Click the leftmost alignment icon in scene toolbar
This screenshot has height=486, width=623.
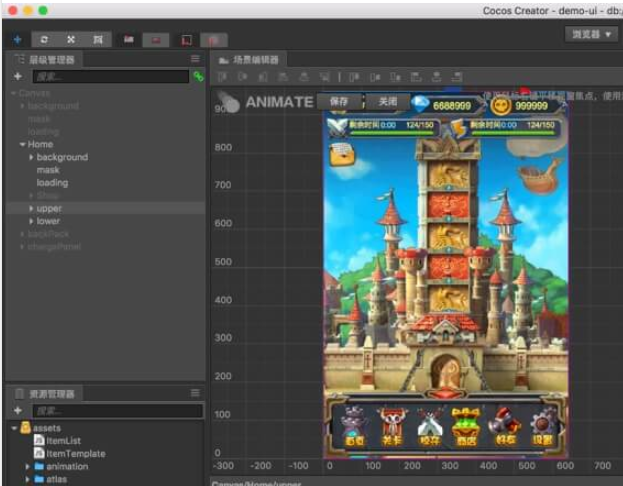click(222, 77)
